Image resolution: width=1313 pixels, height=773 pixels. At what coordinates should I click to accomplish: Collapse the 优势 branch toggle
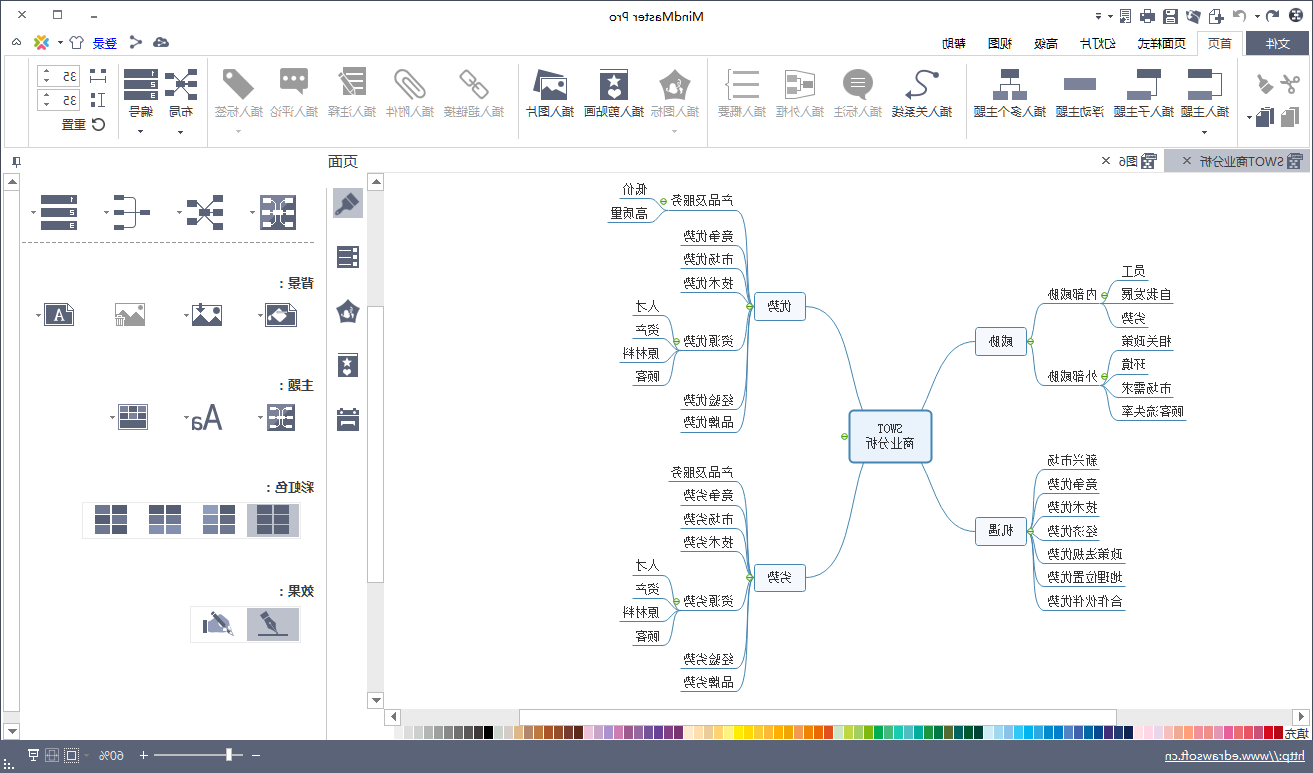click(749, 307)
